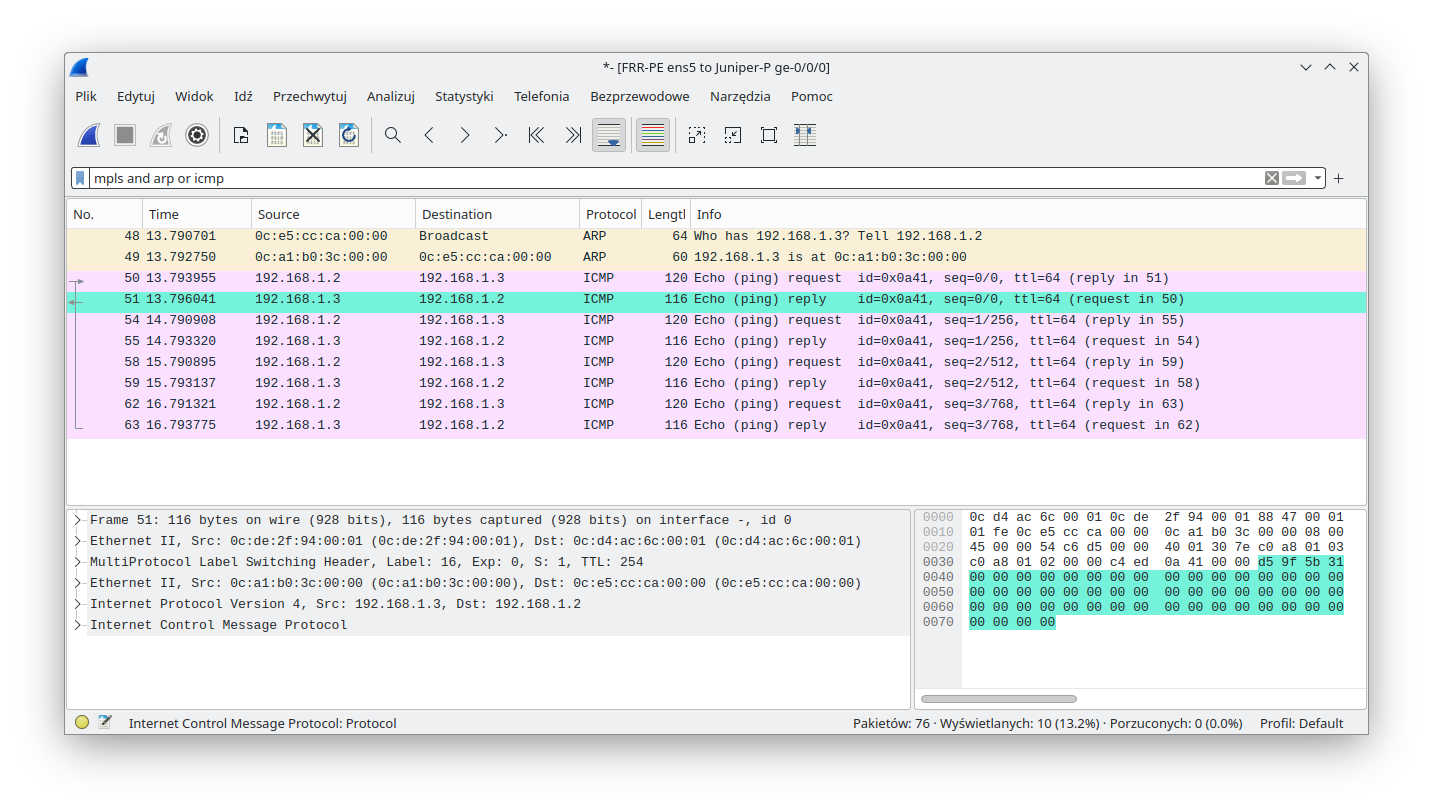Jump to the first packet icon
This screenshot has height=811, width=1433.
537,135
